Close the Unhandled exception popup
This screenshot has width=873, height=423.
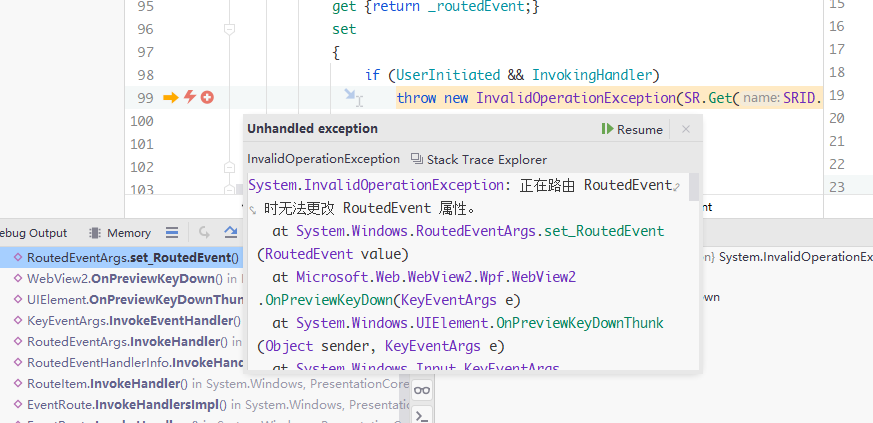click(686, 129)
